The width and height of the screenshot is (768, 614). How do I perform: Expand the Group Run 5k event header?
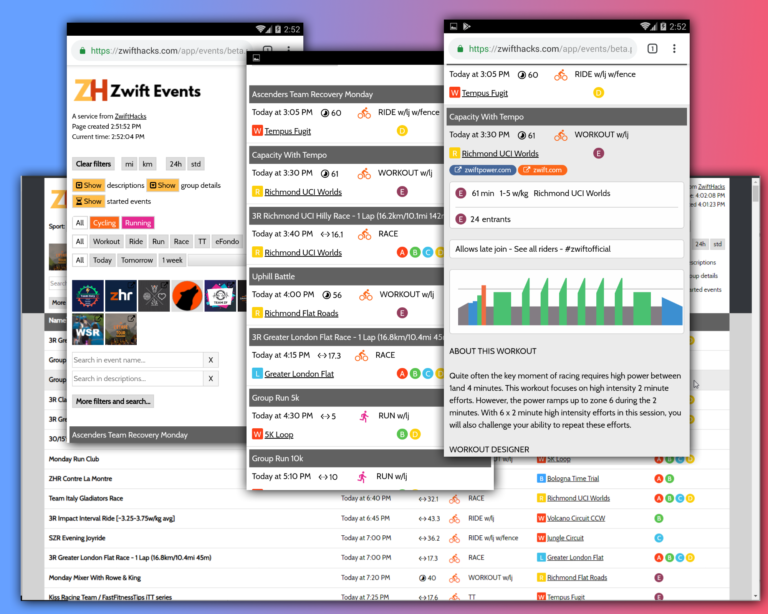tap(347, 398)
